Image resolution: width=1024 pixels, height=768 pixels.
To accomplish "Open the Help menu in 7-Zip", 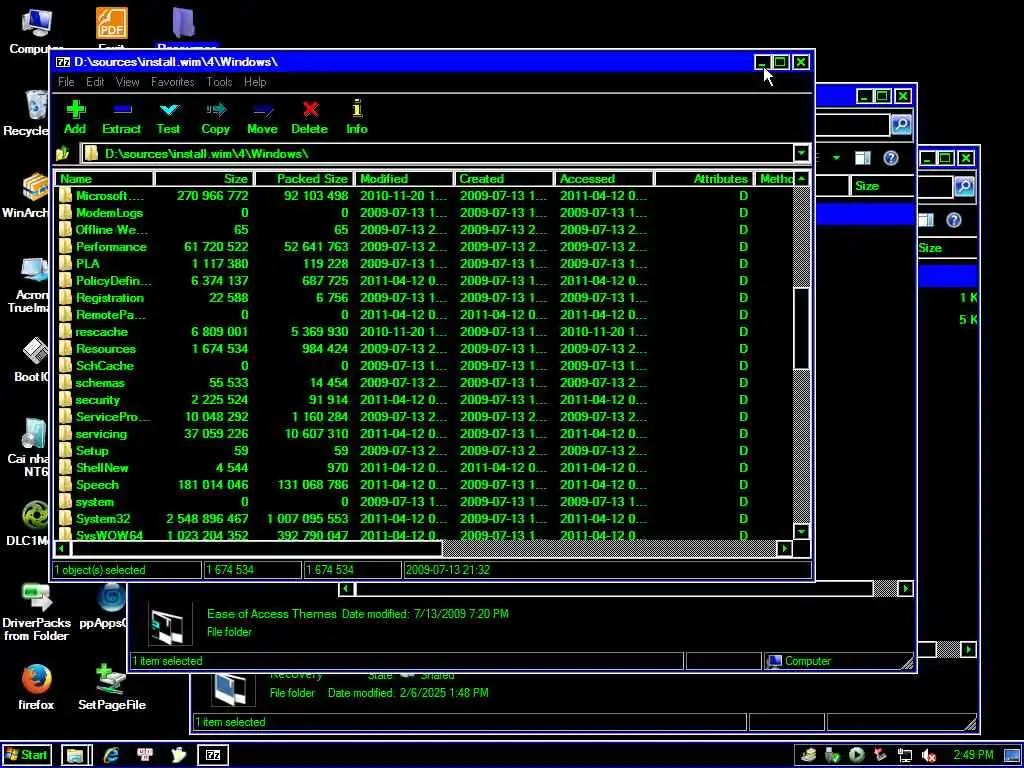I will 255,82.
